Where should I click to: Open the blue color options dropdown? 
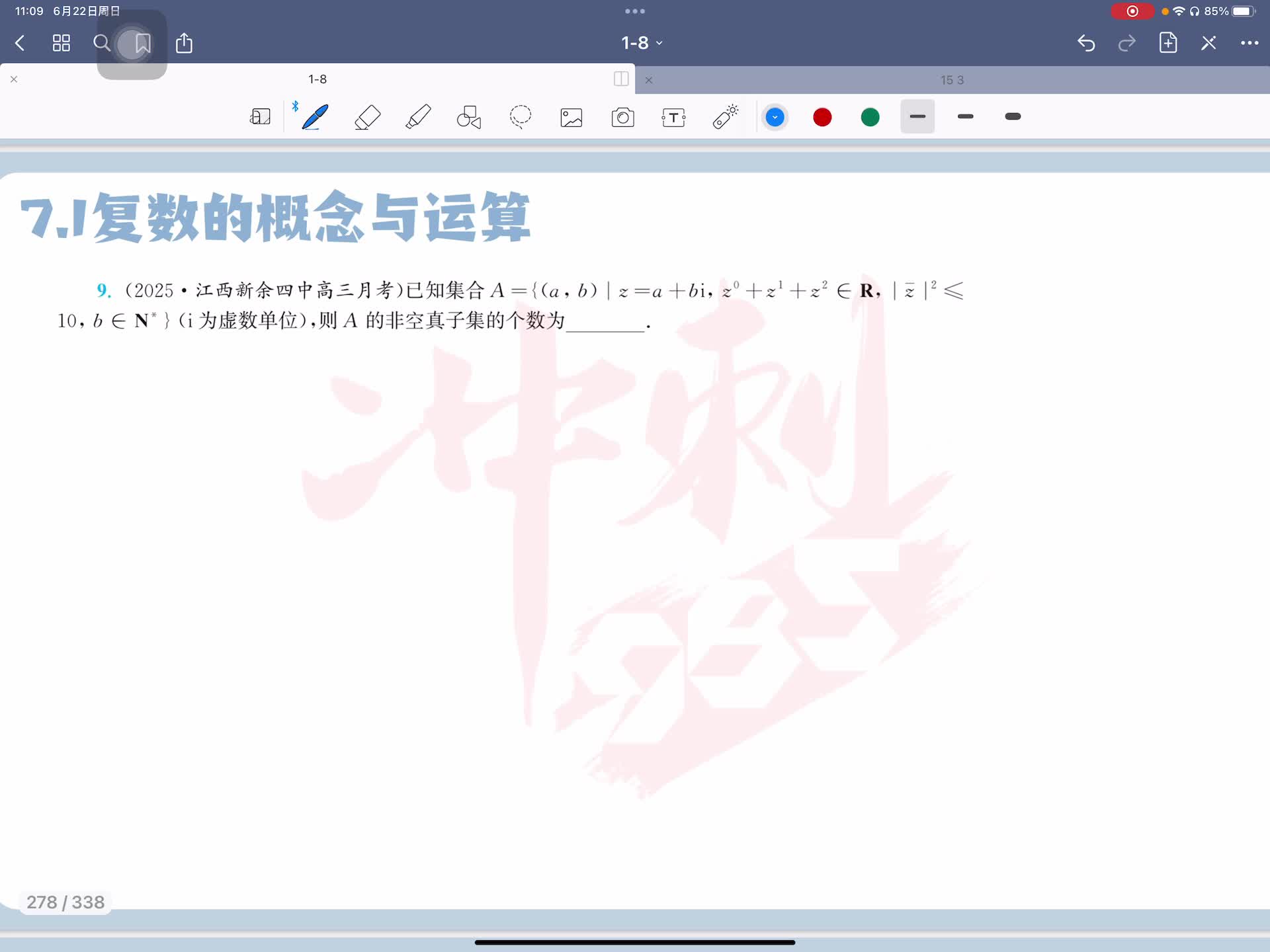pyautogui.click(x=775, y=118)
